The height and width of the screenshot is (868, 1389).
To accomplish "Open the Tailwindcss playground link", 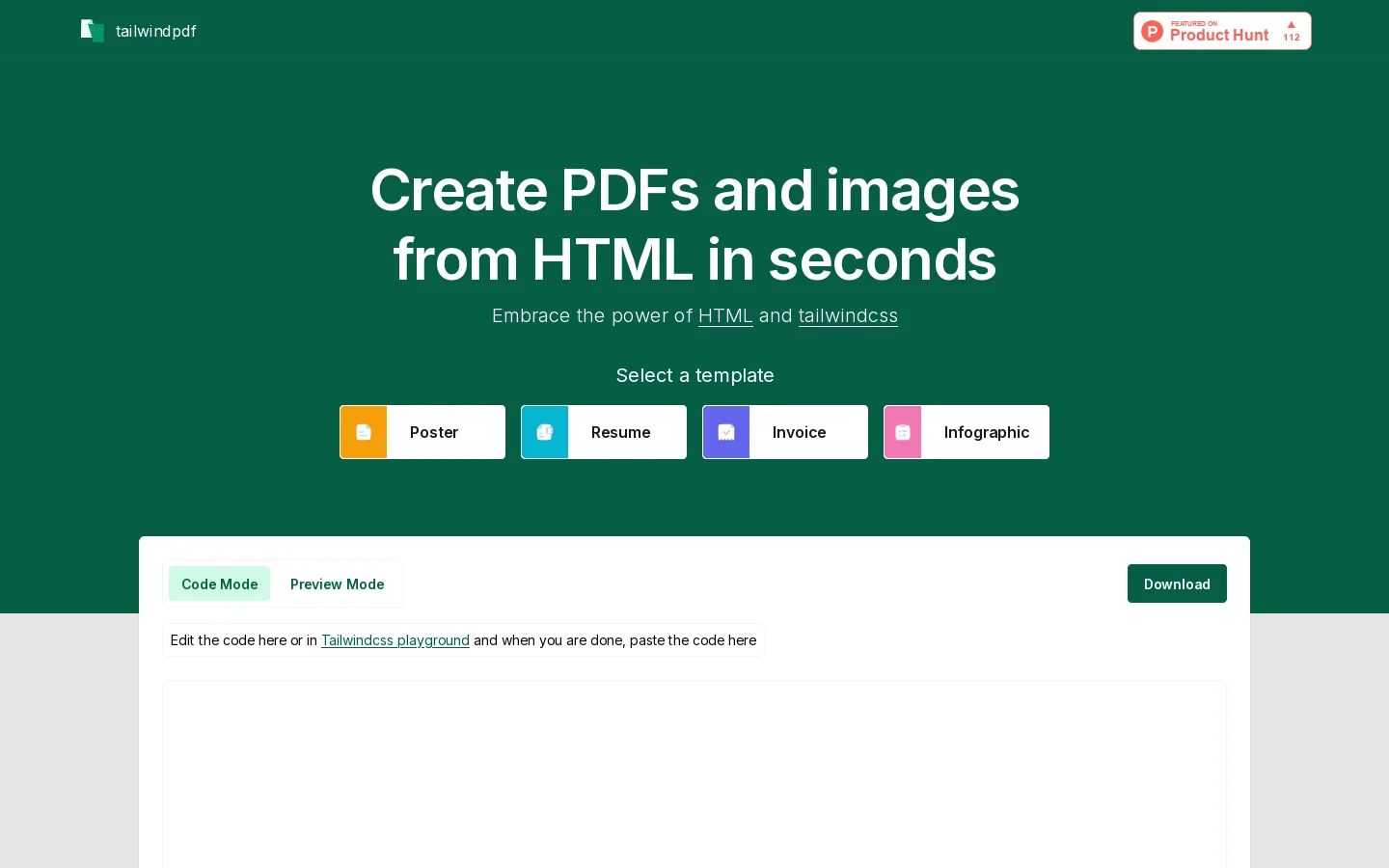I will (395, 640).
